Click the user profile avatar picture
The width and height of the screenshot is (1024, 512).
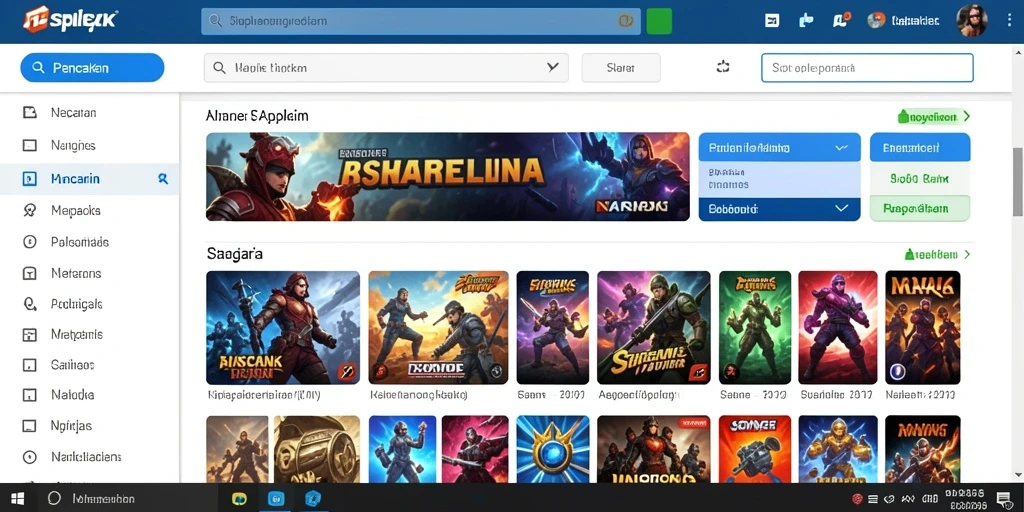click(x=972, y=21)
